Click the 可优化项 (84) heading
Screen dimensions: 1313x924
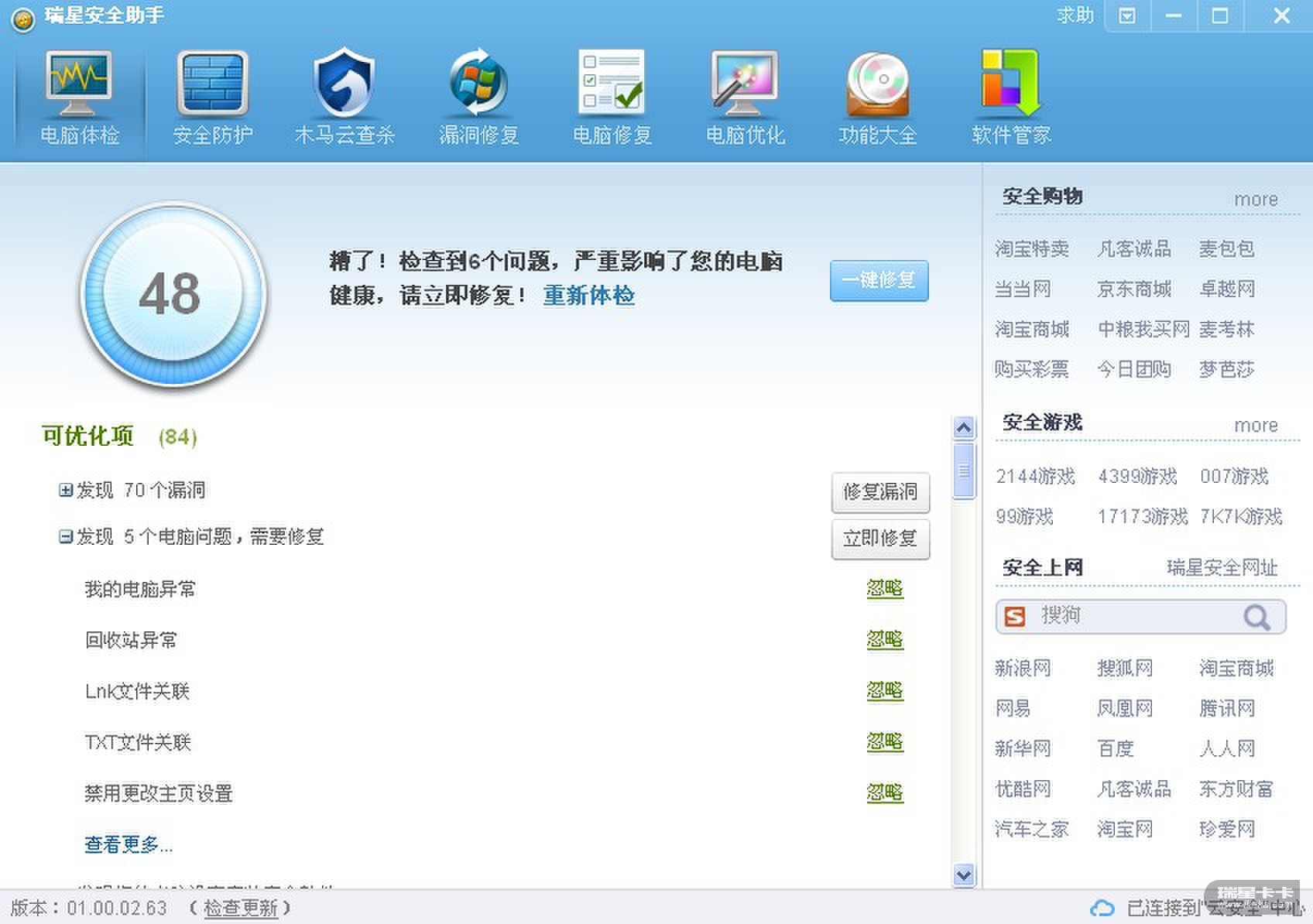click(119, 436)
